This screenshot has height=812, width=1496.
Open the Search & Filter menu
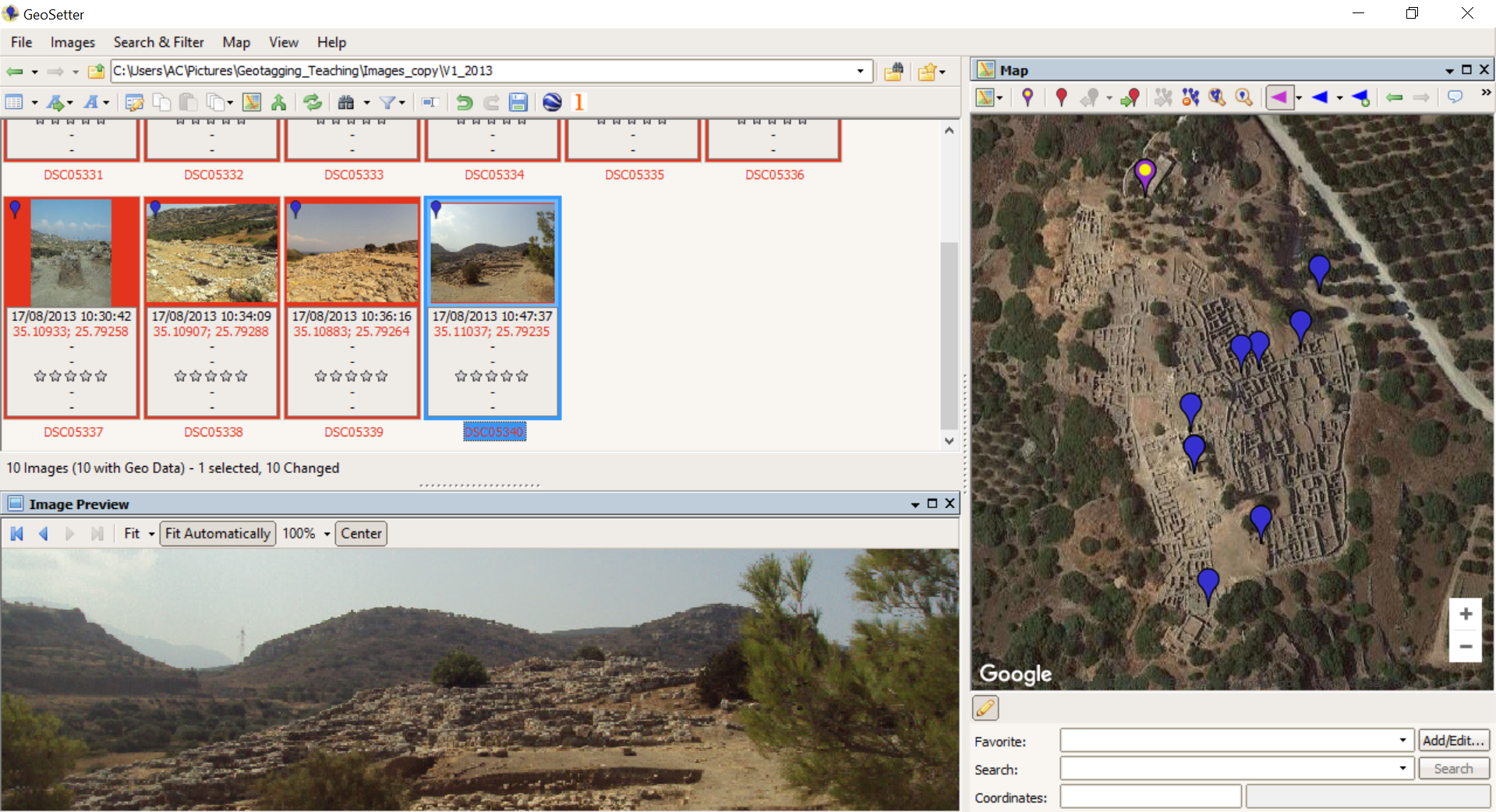158,42
